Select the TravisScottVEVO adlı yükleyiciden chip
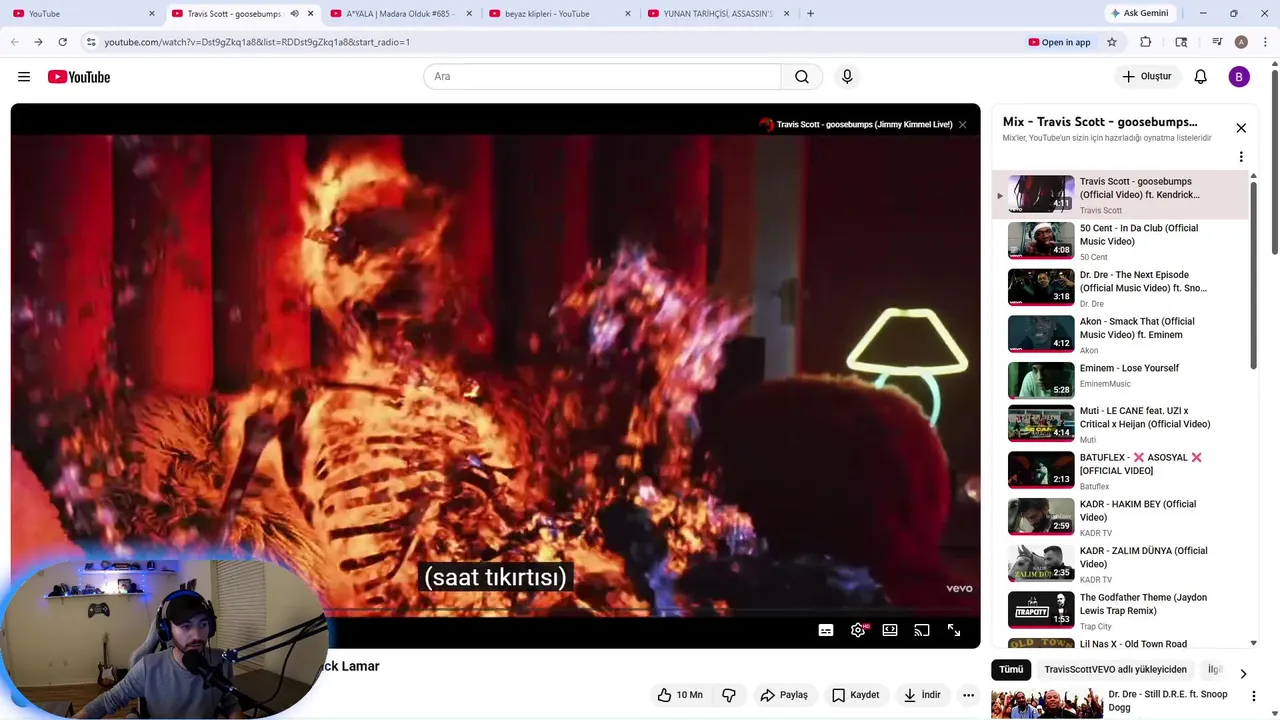 1115,670
